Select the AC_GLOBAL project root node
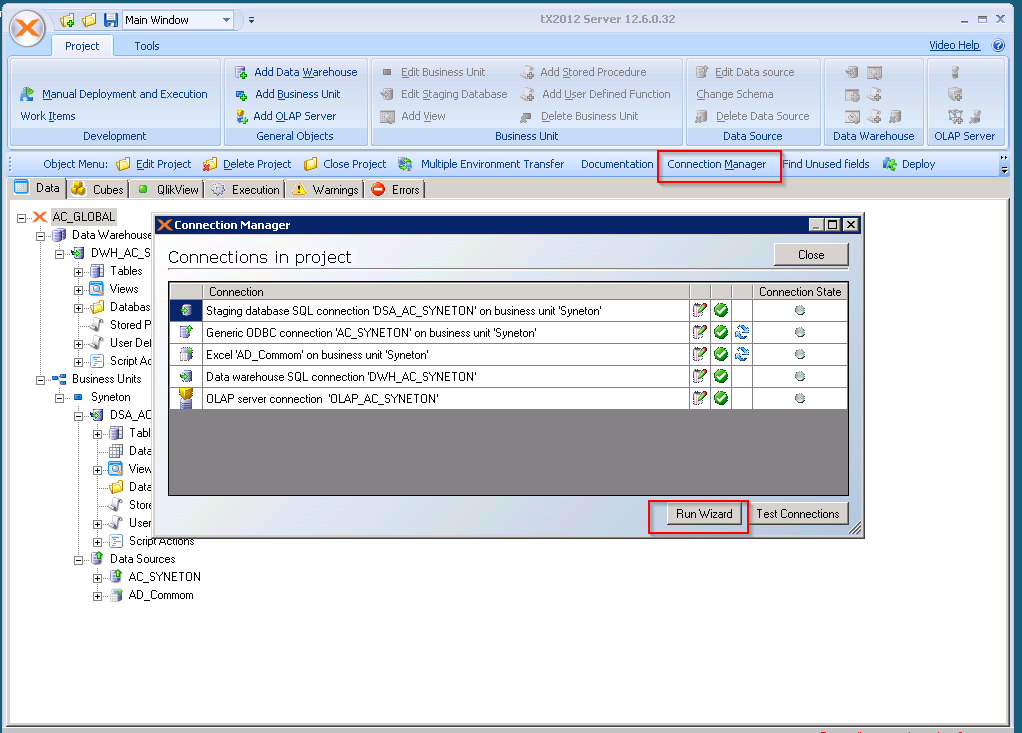Viewport: 1022px width, 733px height. point(84,217)
